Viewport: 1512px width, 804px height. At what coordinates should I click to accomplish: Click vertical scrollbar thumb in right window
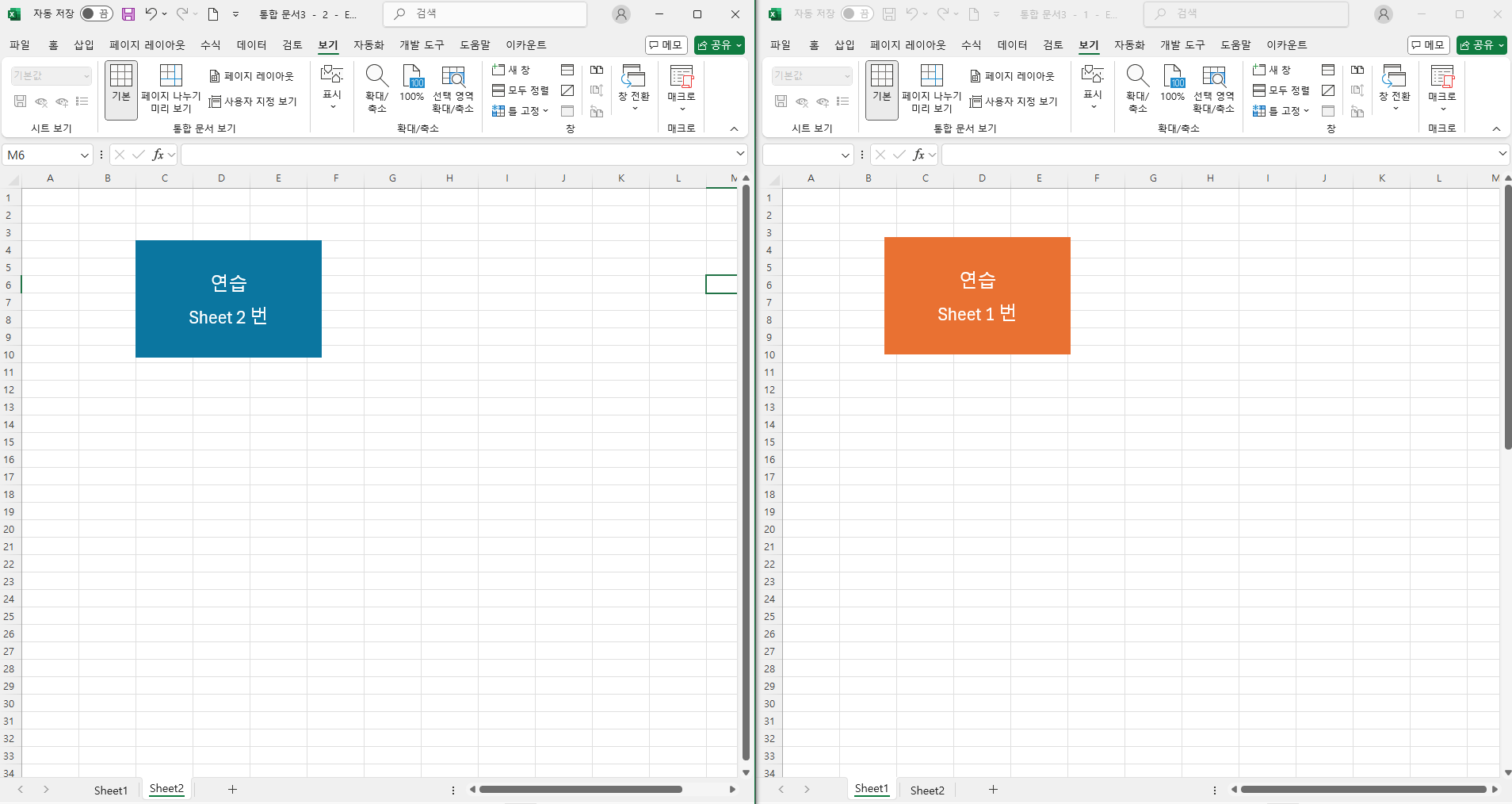coord(1508,317)
